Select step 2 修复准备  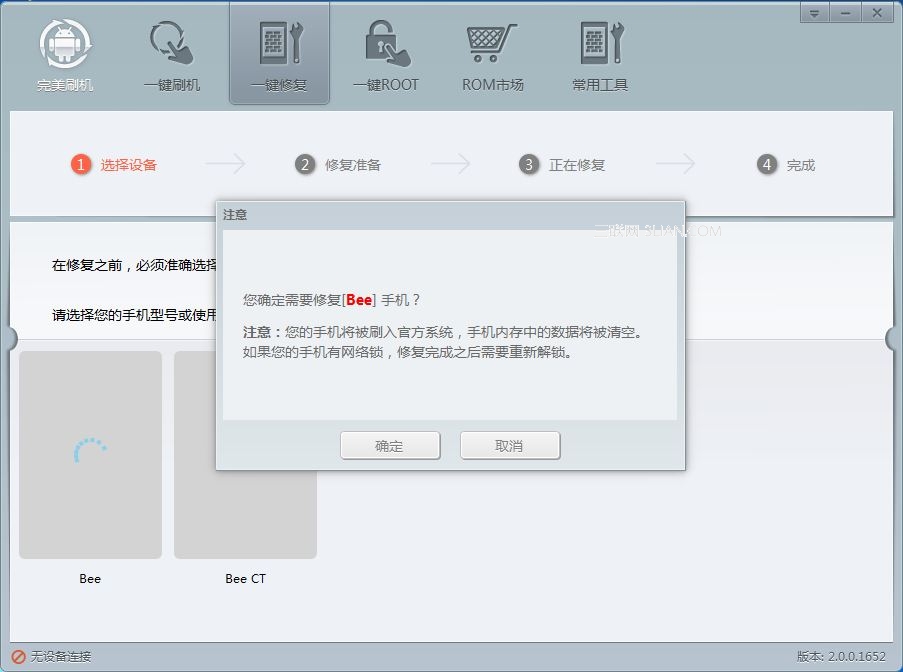pos(338,165)
